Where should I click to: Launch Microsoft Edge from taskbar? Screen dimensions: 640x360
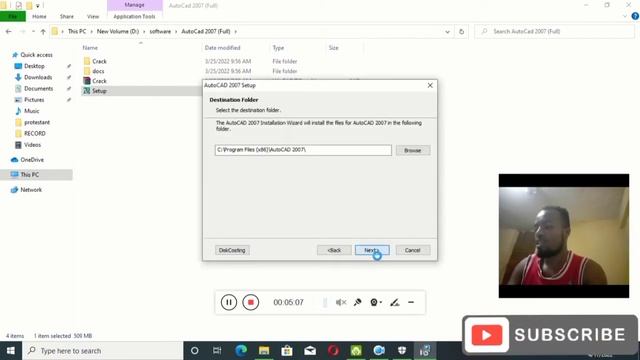241,351
